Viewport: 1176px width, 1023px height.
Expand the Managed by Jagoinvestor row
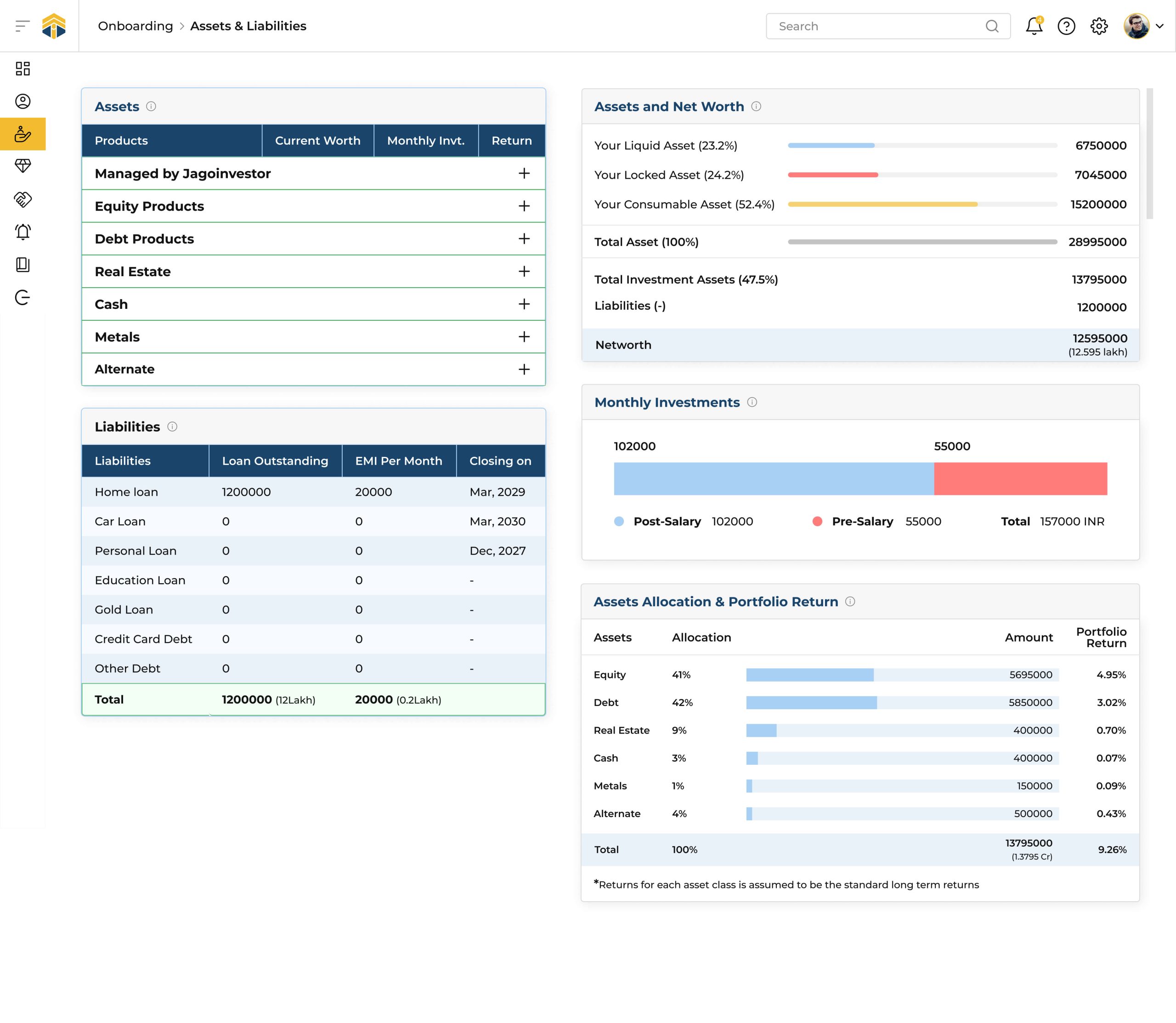pyautogui.click(x=524, y=174)
